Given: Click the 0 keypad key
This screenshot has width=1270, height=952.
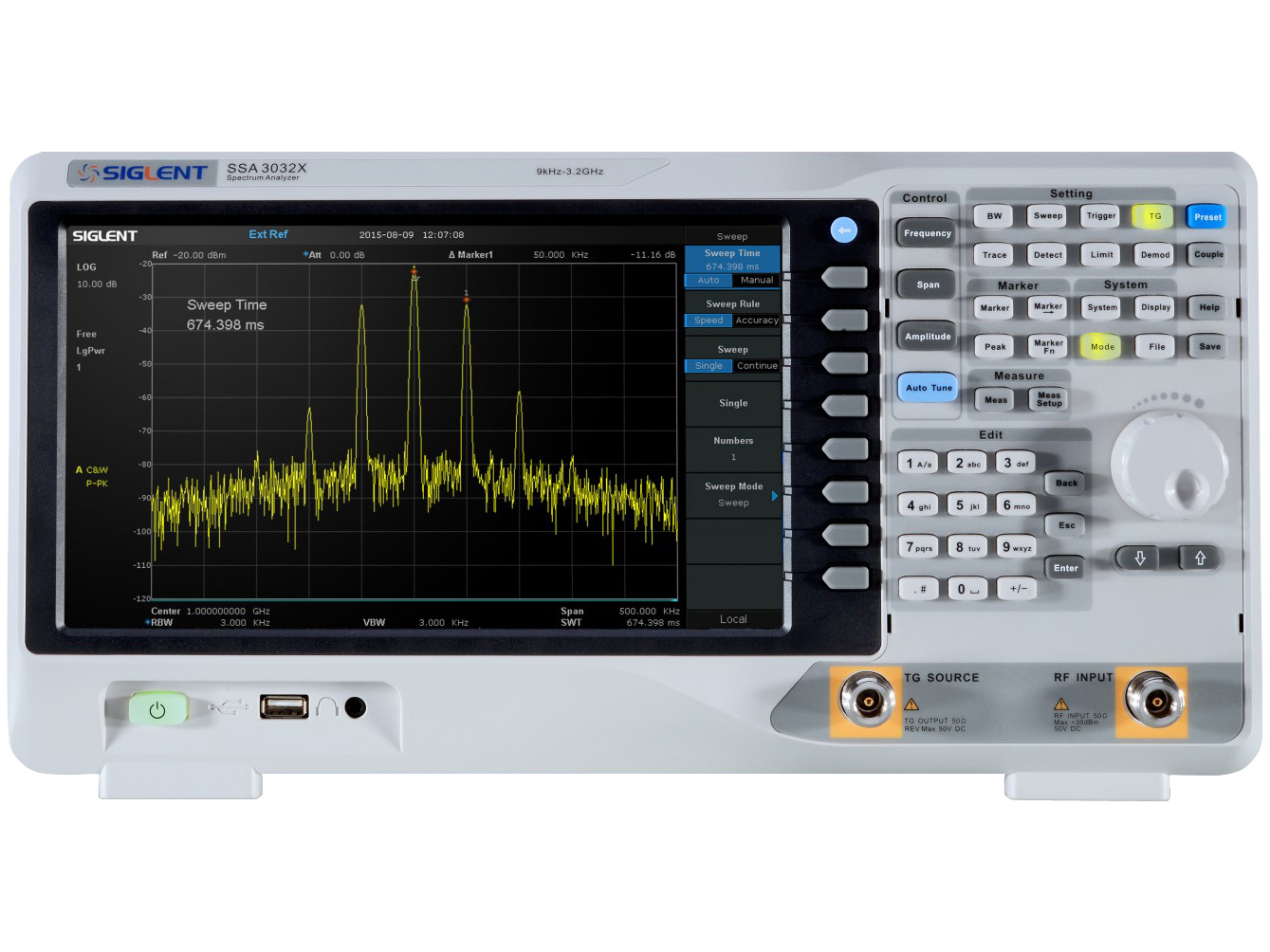Looking at the screenshot, I should pos(967,589).
